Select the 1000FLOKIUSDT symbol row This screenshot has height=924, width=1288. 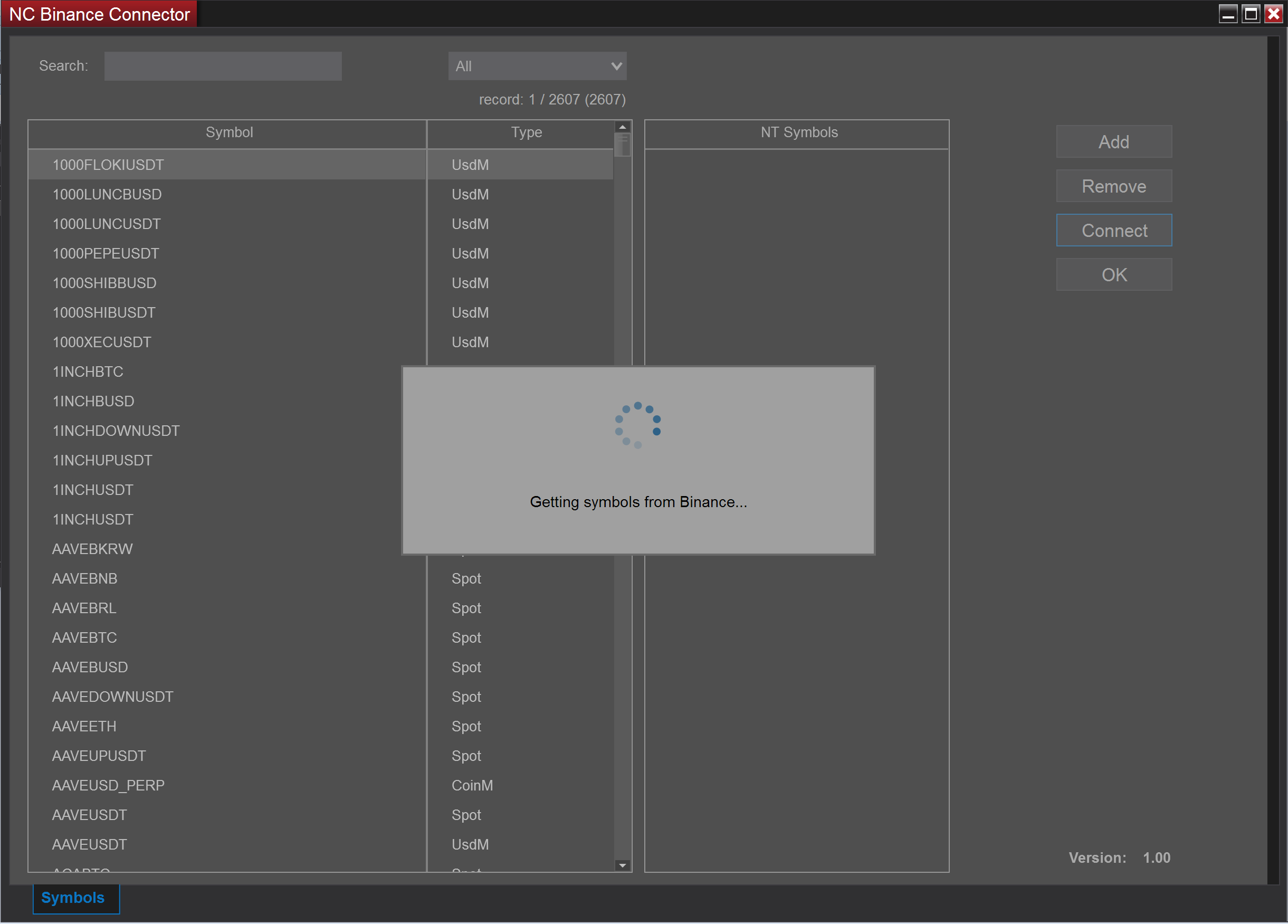[x=227, y=165]
